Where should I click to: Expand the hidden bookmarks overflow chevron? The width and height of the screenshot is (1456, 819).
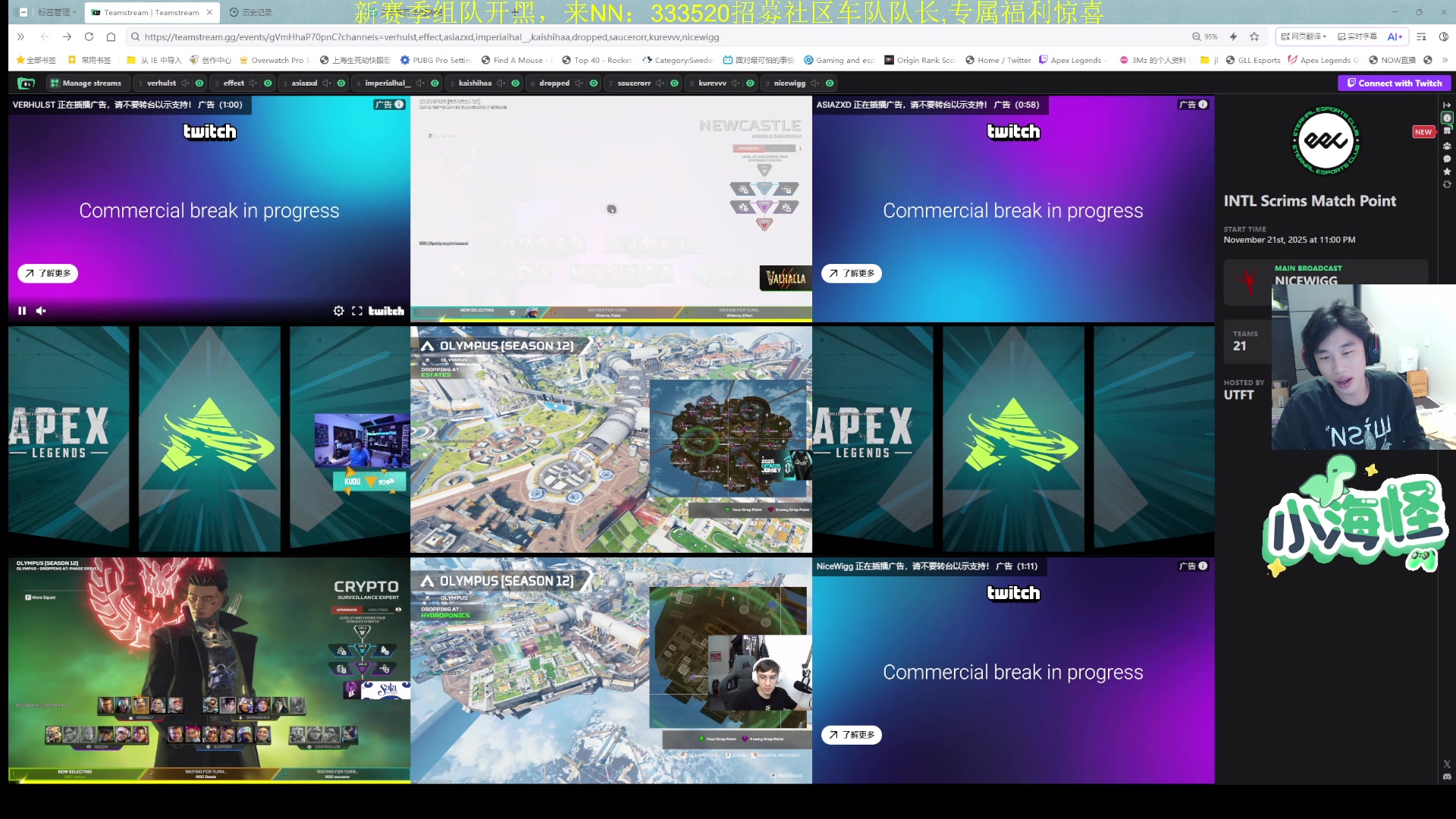click(x=1445, y=60)
